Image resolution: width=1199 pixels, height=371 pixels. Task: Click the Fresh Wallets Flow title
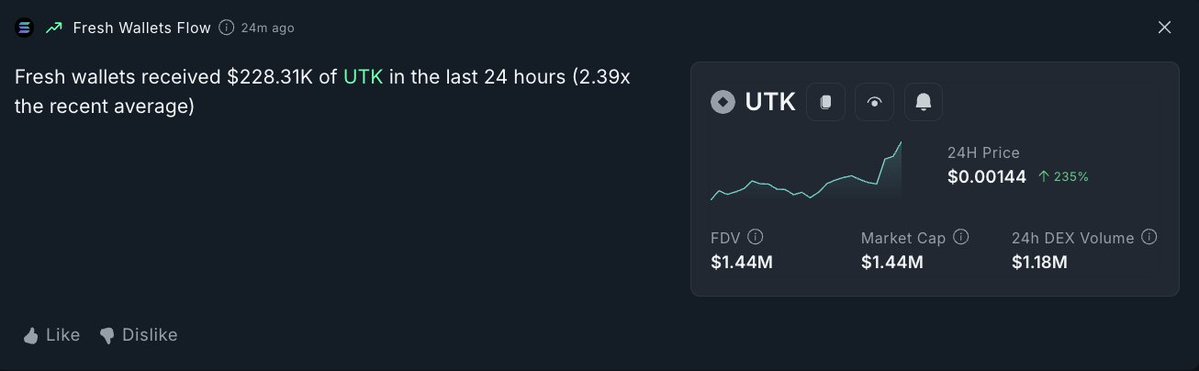pyautogui.click(x=141, y=28)
